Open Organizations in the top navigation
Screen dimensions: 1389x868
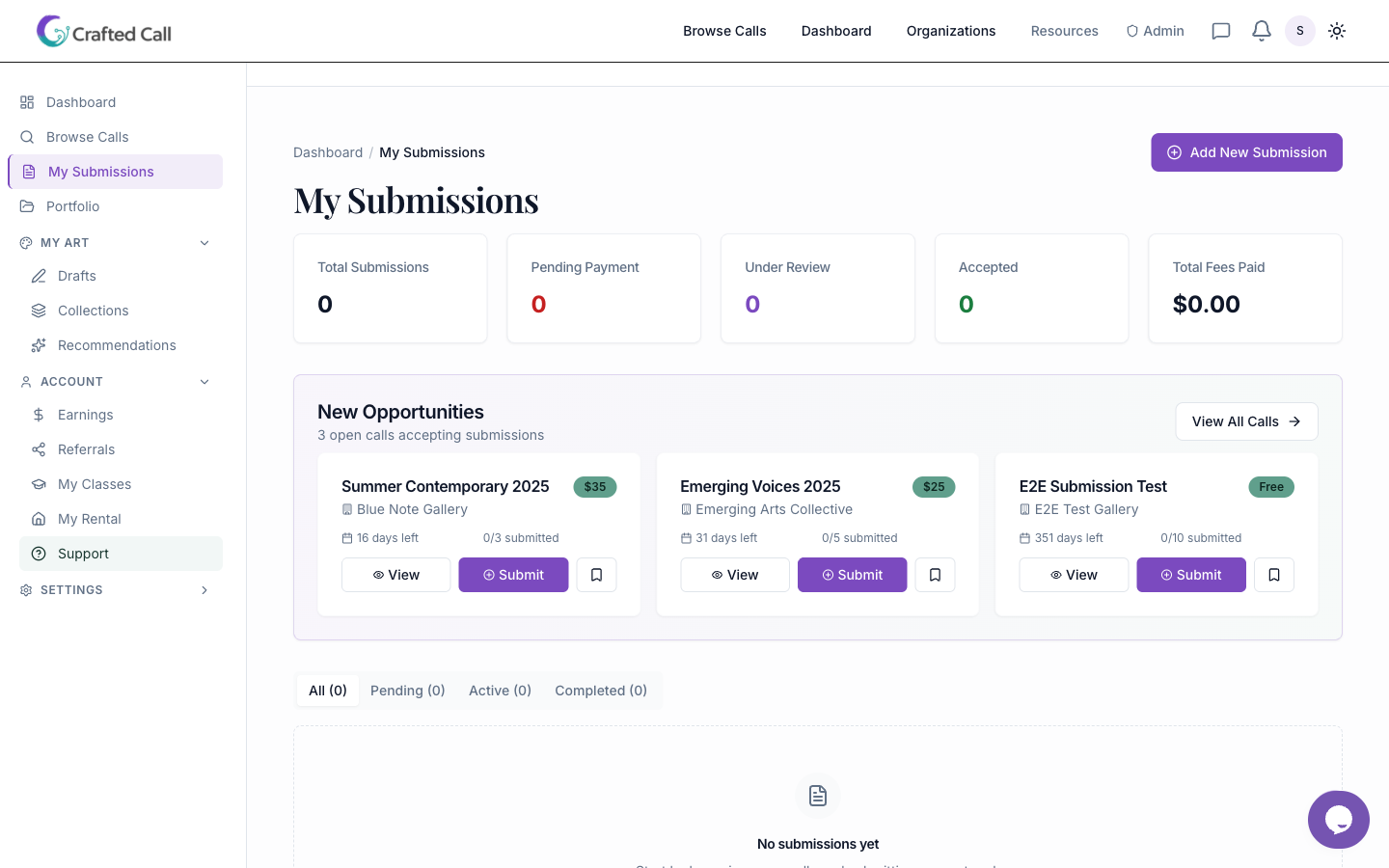(950, 31)
